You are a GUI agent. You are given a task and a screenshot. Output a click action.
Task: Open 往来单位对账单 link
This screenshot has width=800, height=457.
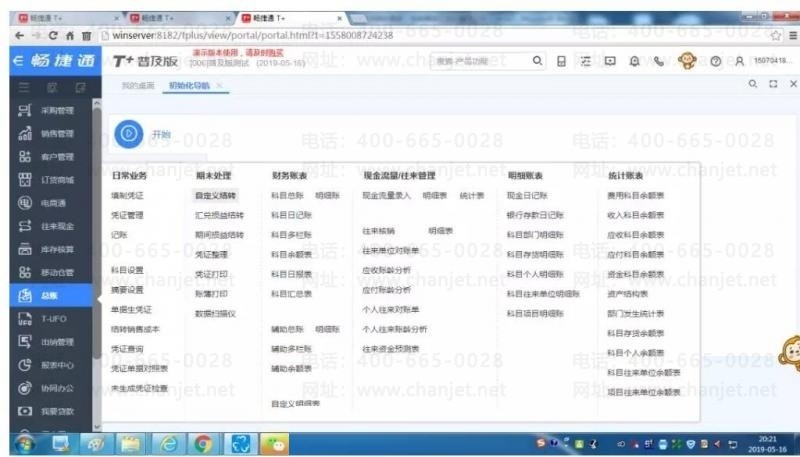tap(390, 250)
